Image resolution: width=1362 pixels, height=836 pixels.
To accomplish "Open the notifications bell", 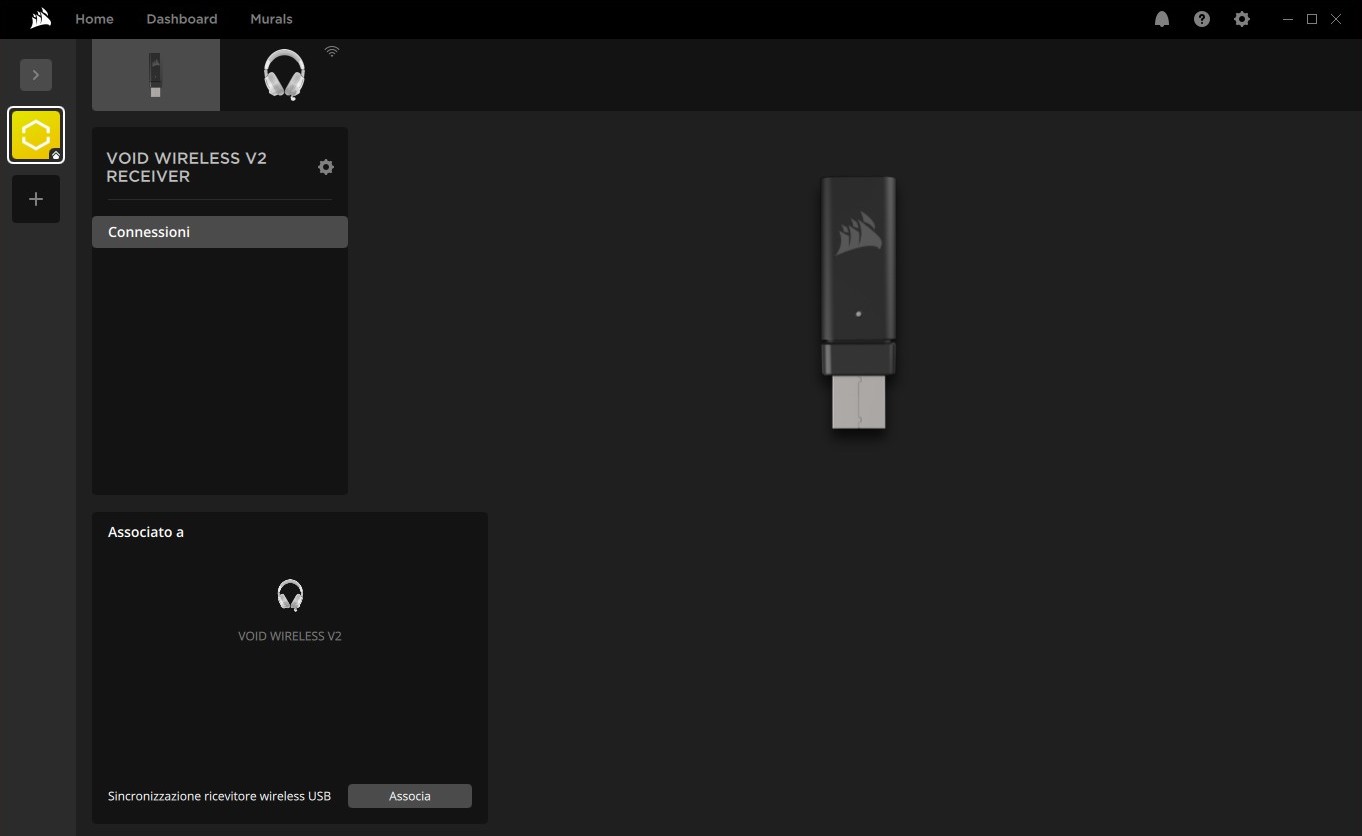I will tap(1162, 19).
